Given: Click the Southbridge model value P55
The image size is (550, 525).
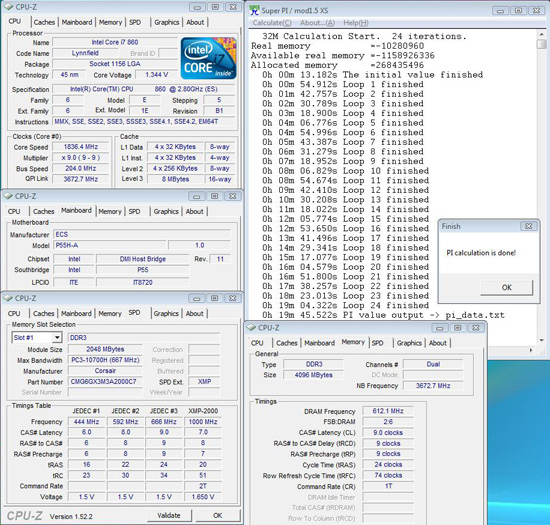Looking at the screenshot, I should [x=142, y=270].
